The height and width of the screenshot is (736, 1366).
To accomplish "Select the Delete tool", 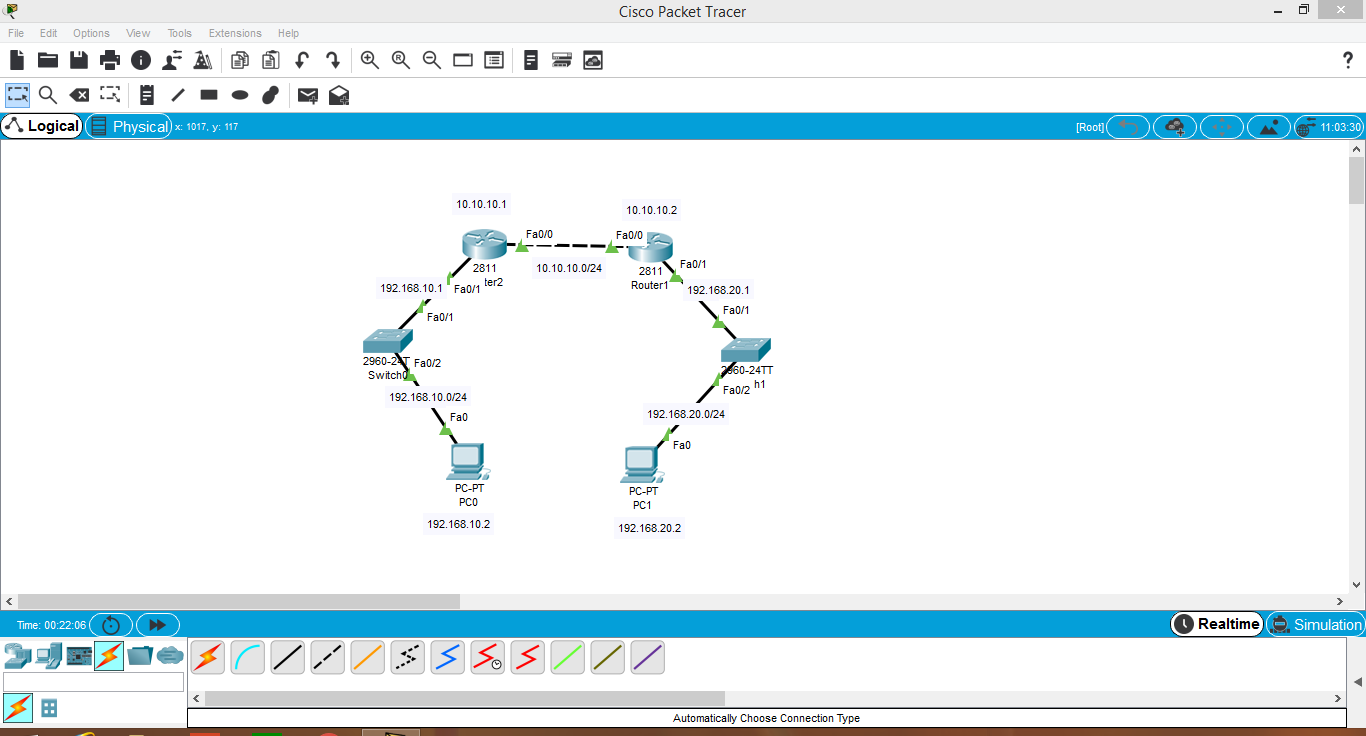I will coord(79,95).
